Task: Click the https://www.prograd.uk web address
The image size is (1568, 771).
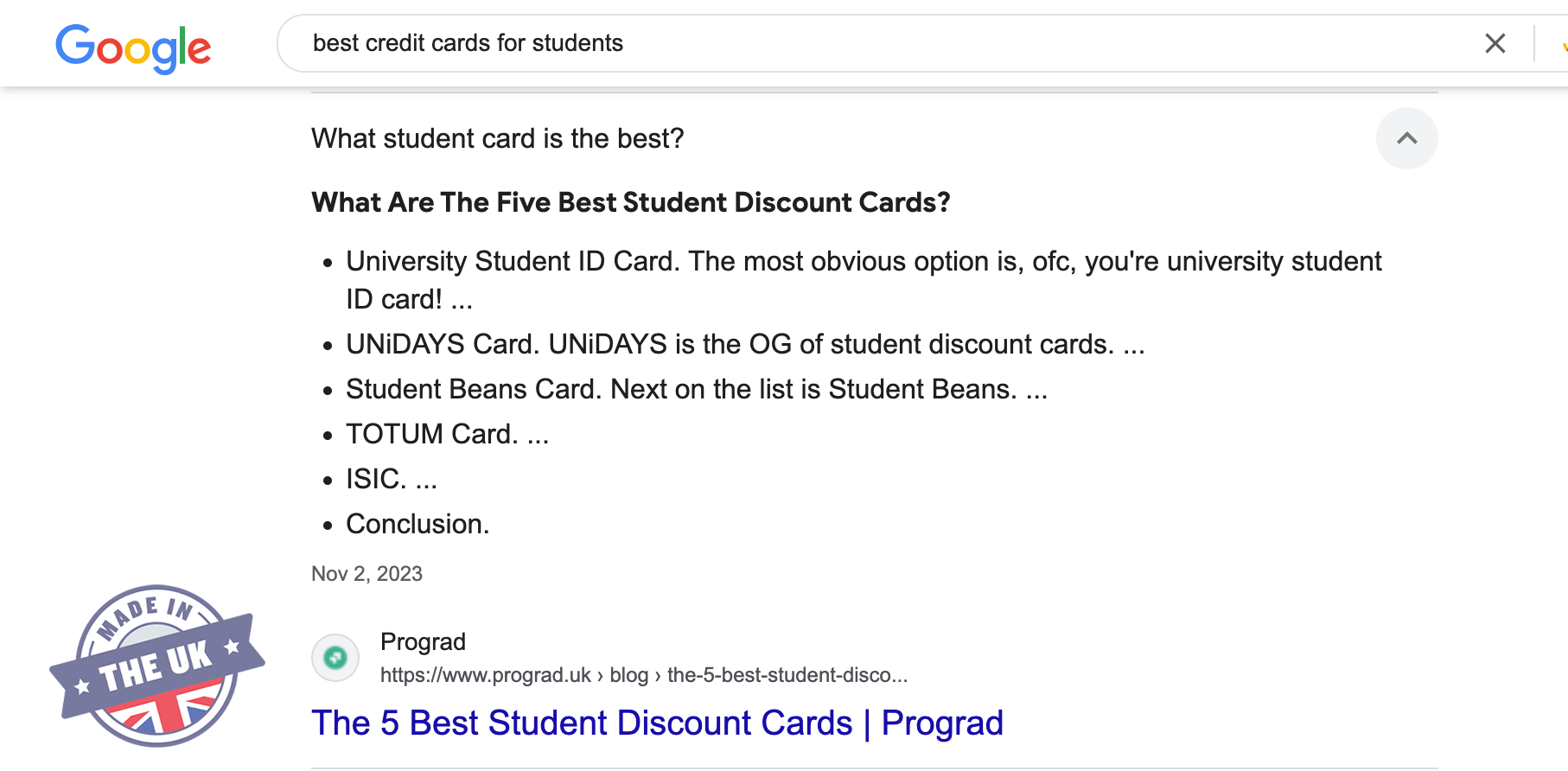Action: [x=485, y=675]
